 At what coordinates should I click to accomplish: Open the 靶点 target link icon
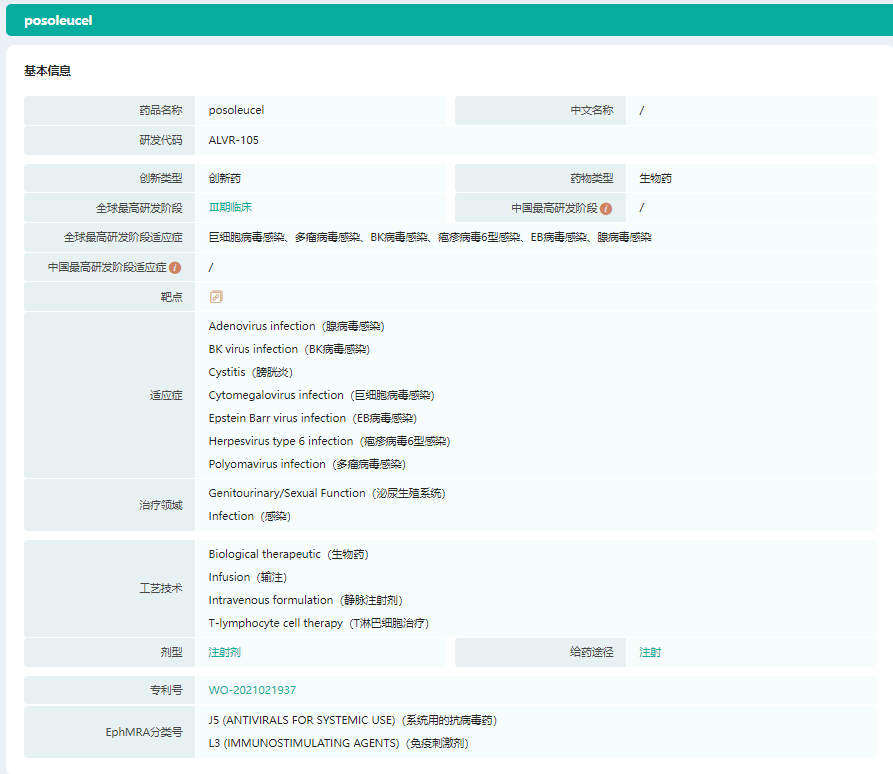tap(216, 297)
